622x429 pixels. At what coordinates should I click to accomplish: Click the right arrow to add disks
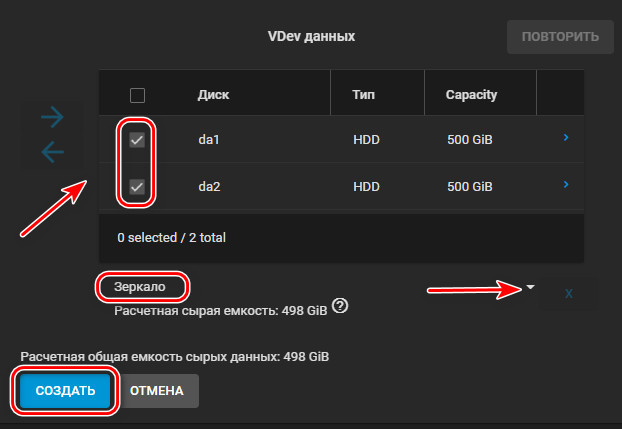[52, 117]
